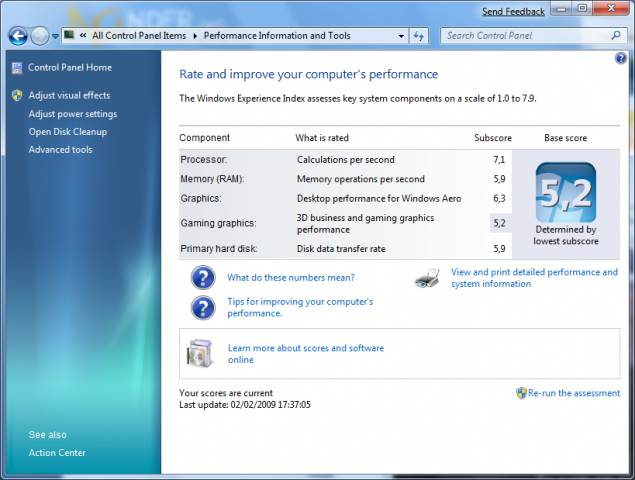Open Adjust visual effects
Image resolution: width=635 pixels, height=480 pixels.
click(x=69, y=96)
